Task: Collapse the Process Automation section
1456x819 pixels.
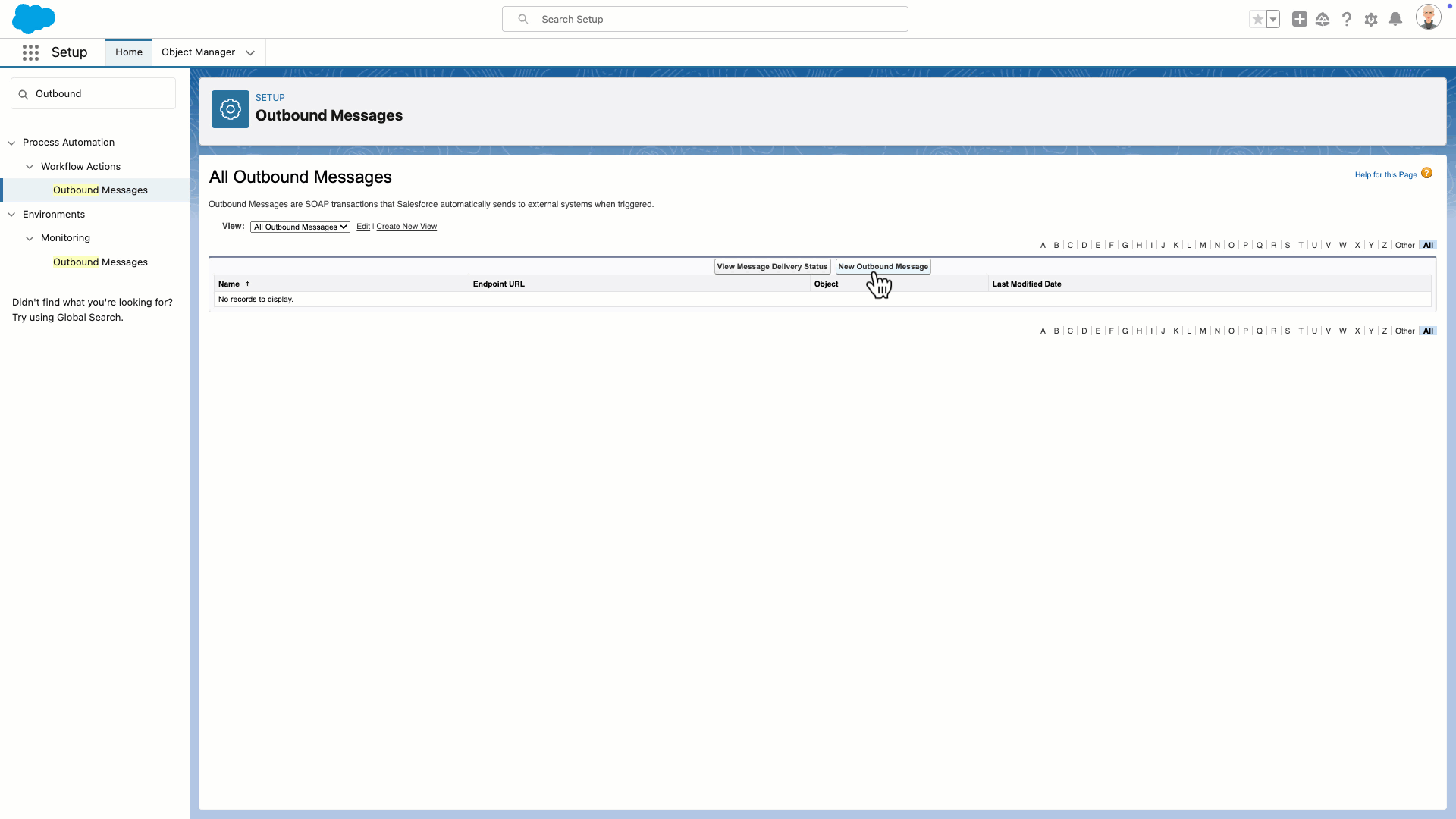Action: point(11,143)
